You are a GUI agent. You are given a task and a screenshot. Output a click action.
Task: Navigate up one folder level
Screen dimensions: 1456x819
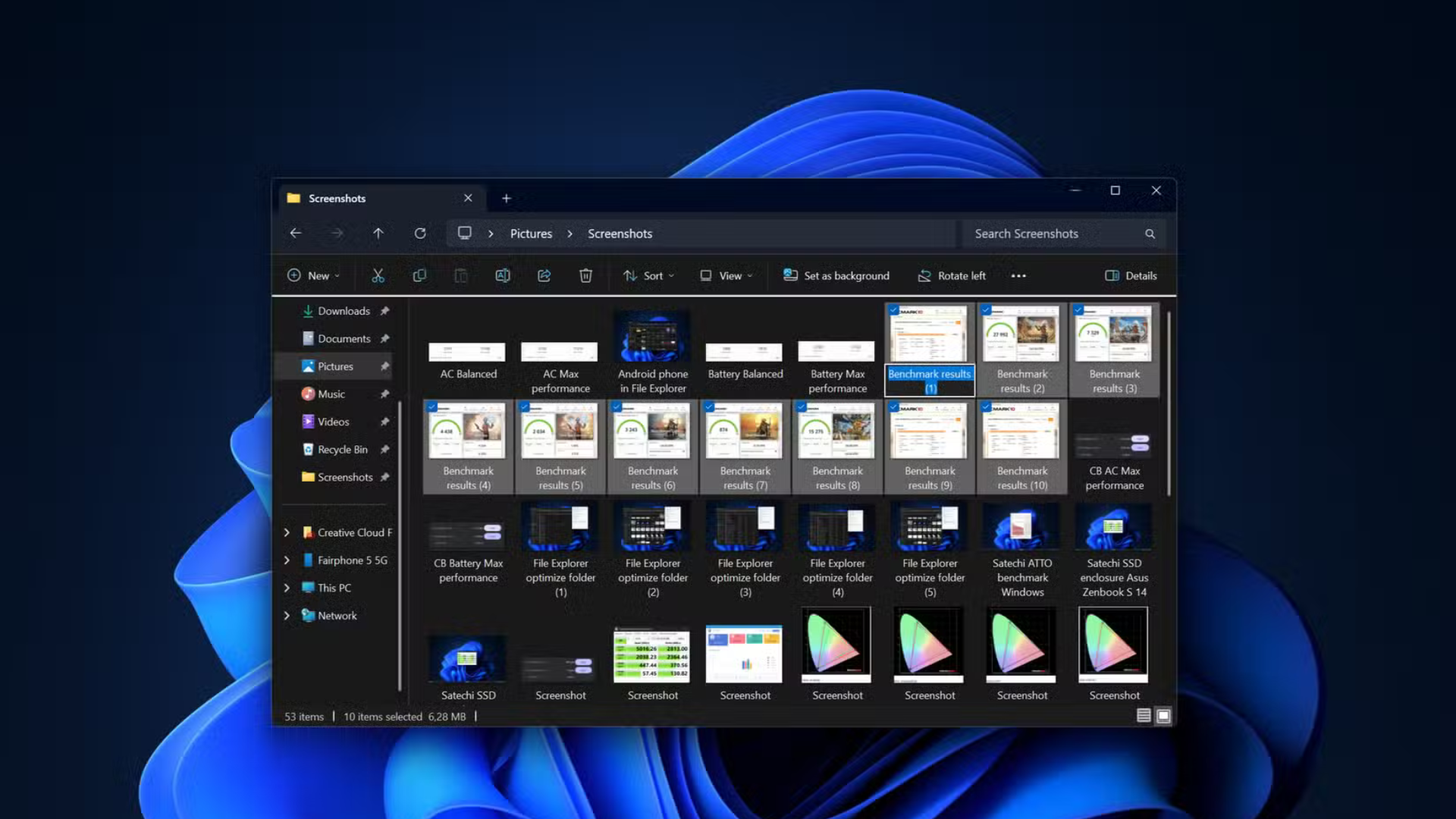click(x=378, y=234)
